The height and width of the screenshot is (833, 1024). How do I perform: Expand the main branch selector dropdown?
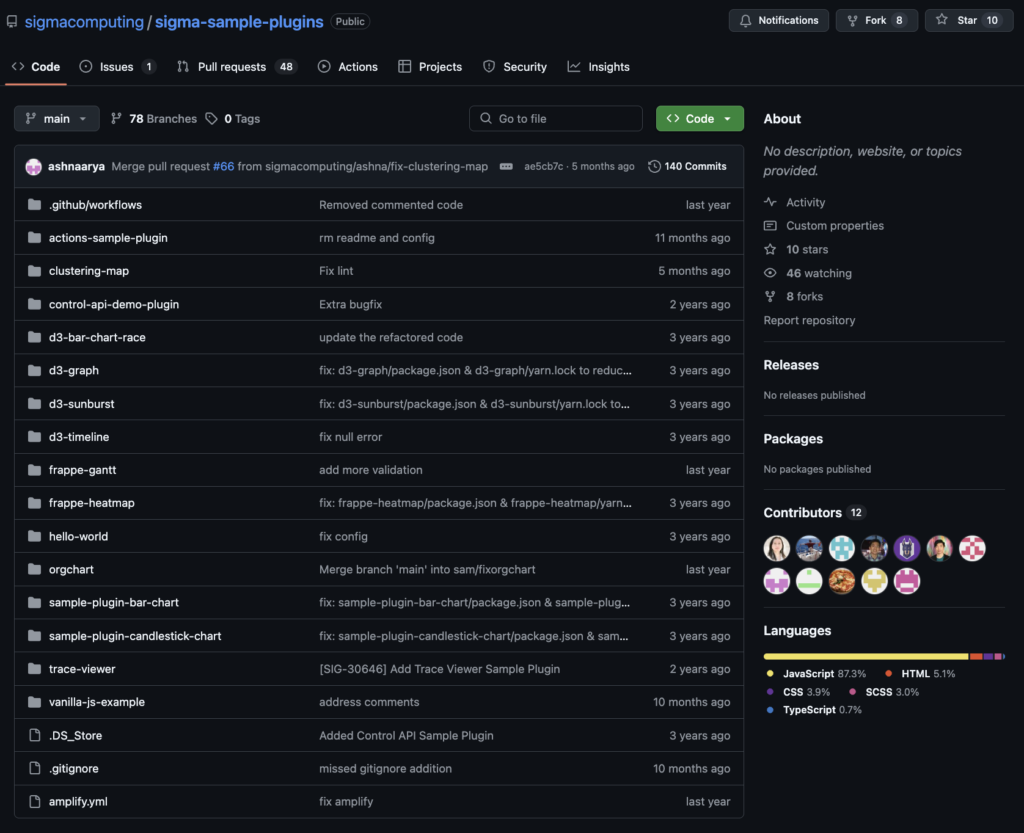[57, 118]
